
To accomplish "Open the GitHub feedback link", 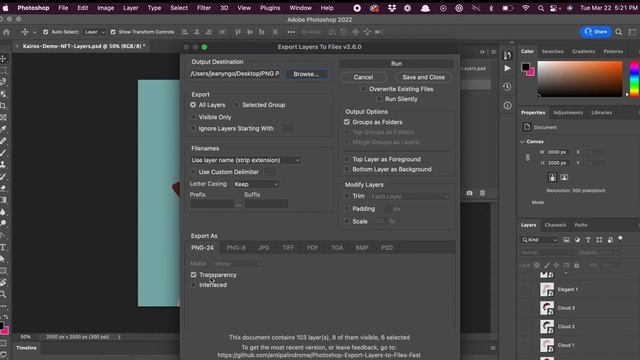I will (319, 356).
